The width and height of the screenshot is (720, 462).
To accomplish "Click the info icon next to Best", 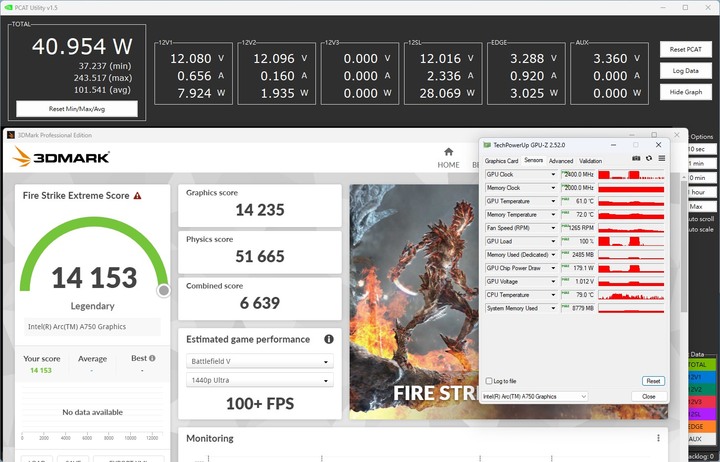I will (152, 358).
